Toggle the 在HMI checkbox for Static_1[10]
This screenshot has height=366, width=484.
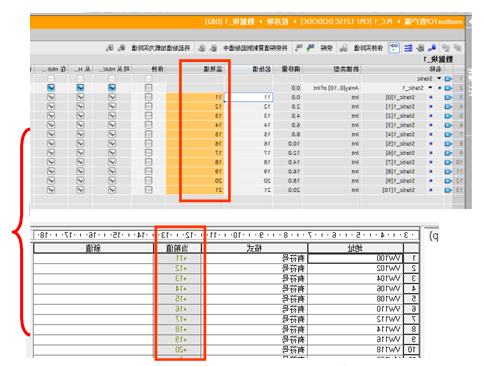(x=51, y=190)
